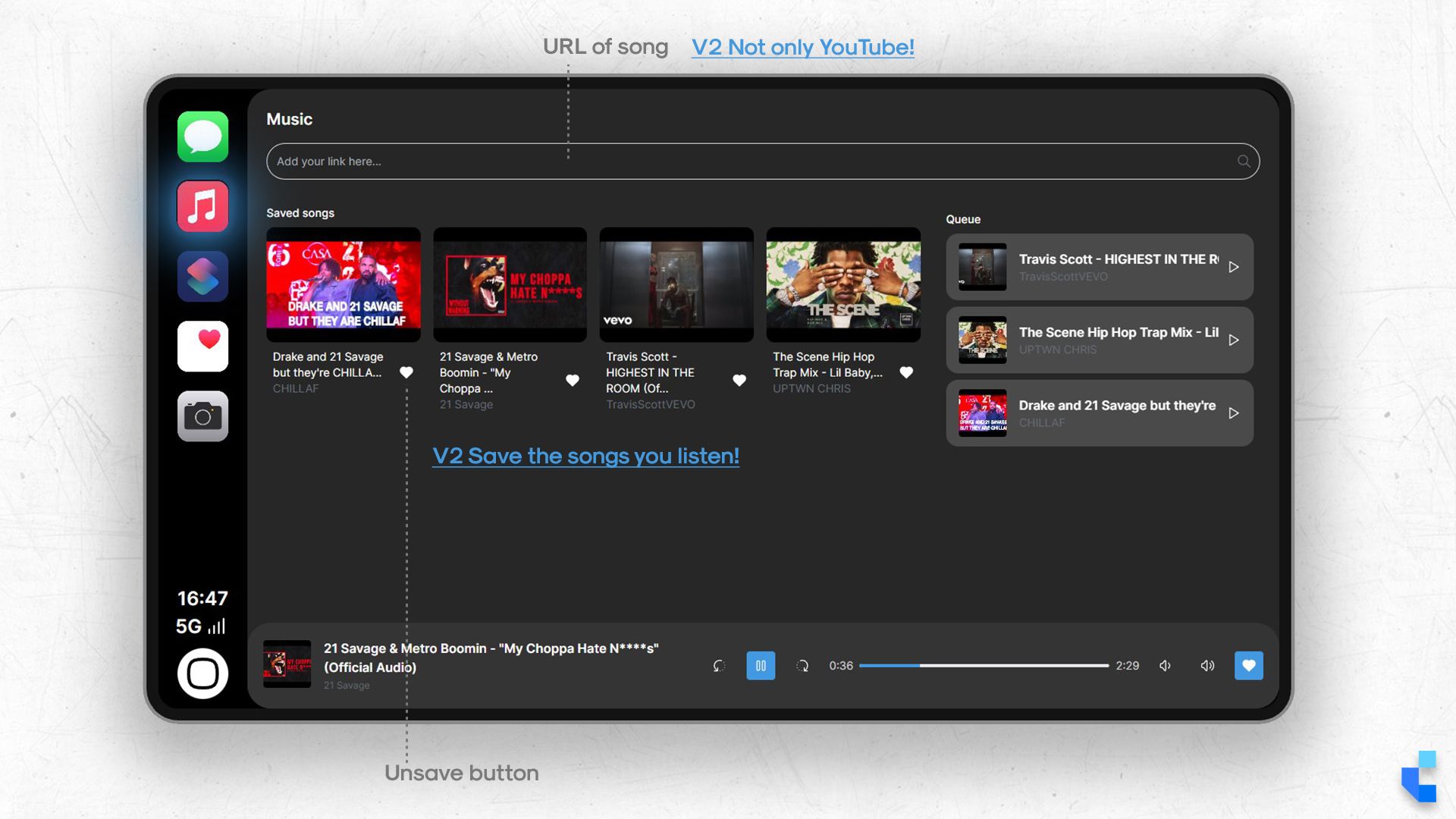Play Travis Scott track from the queue
1456x819 pixels.
pyautogui.click(x=1234, y=267)
